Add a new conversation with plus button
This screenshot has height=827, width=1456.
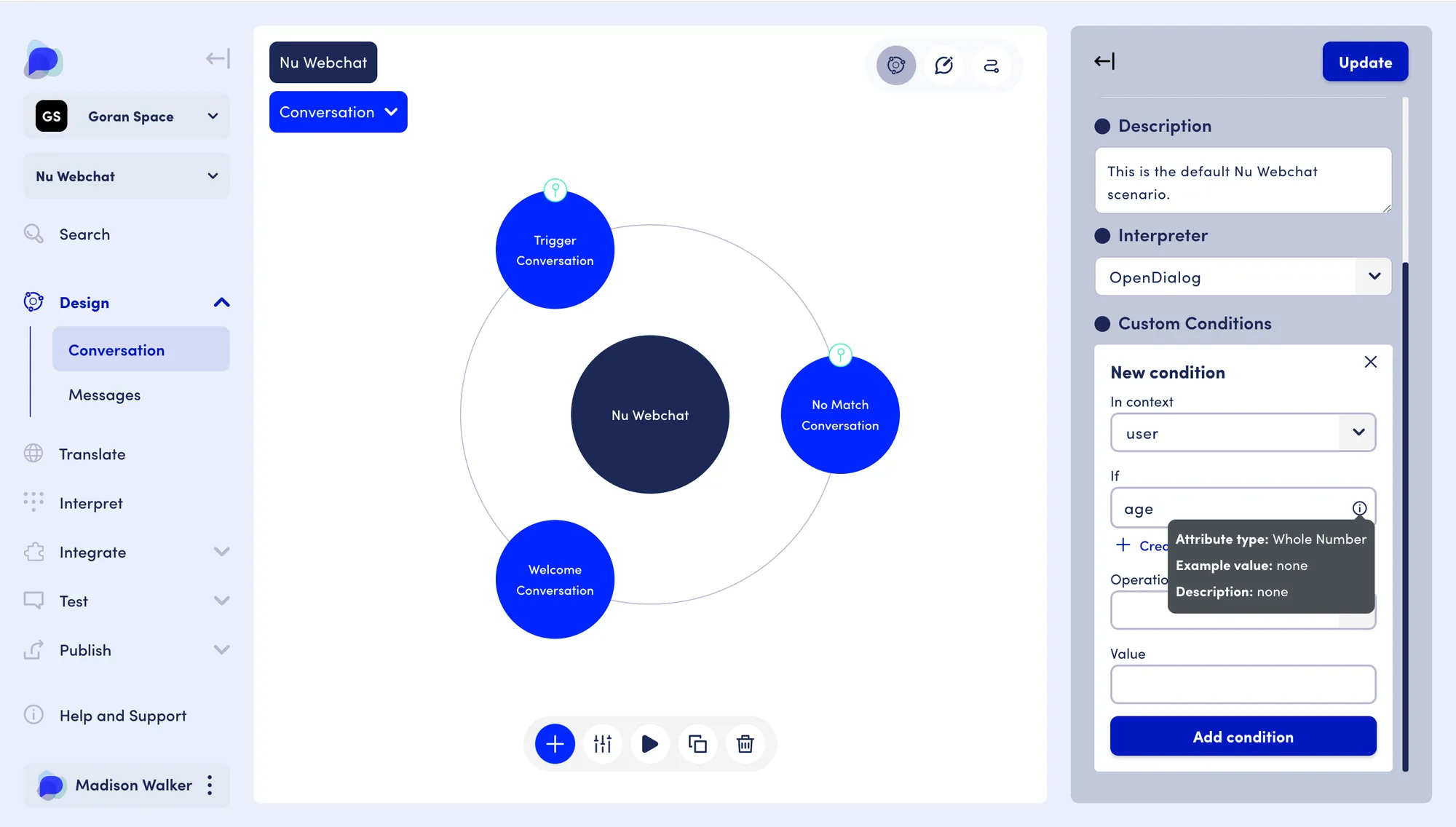pos(555,744)
